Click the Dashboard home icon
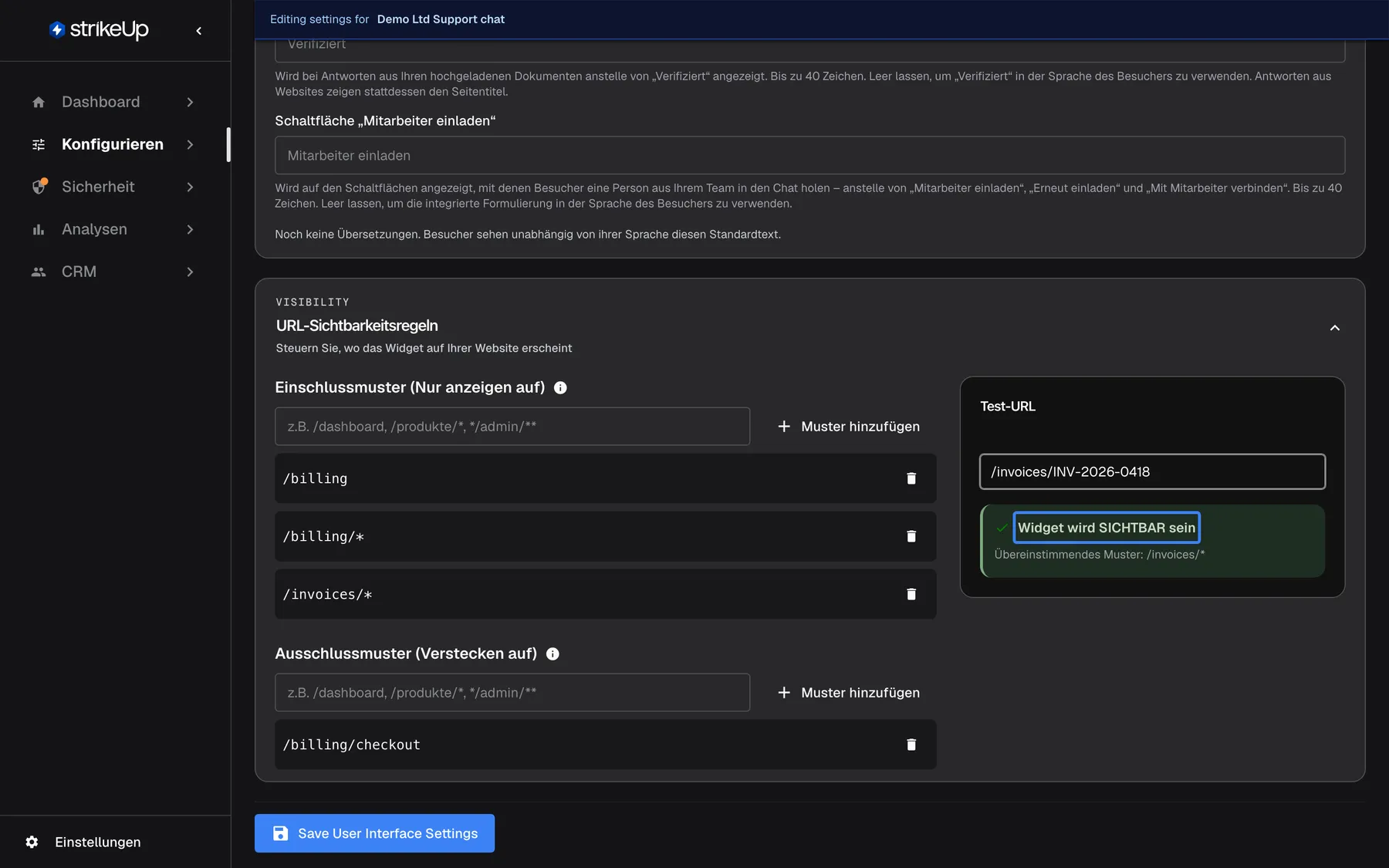Screen dimensions: 1389x868 point(39,102)
